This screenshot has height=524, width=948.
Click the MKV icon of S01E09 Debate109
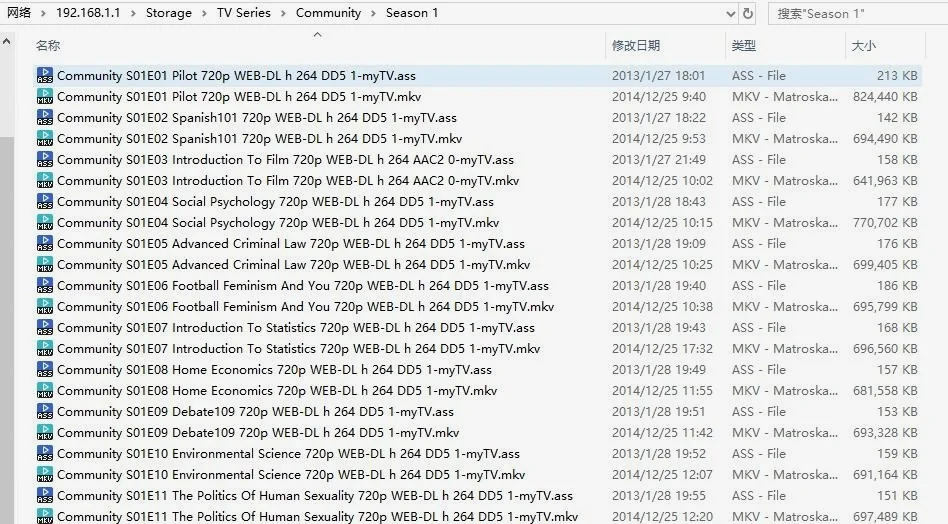point(45,433)
